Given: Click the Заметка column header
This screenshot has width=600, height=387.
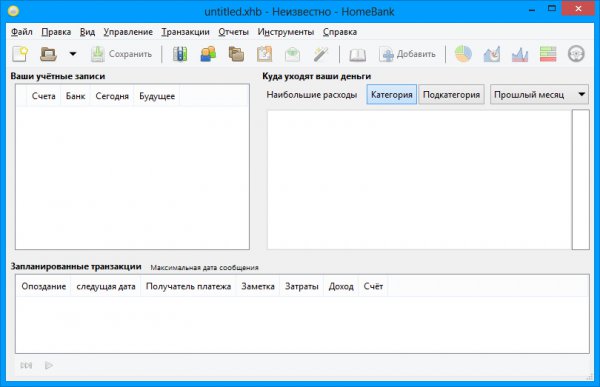Looking at the screenshot, I should click(258, 286).
